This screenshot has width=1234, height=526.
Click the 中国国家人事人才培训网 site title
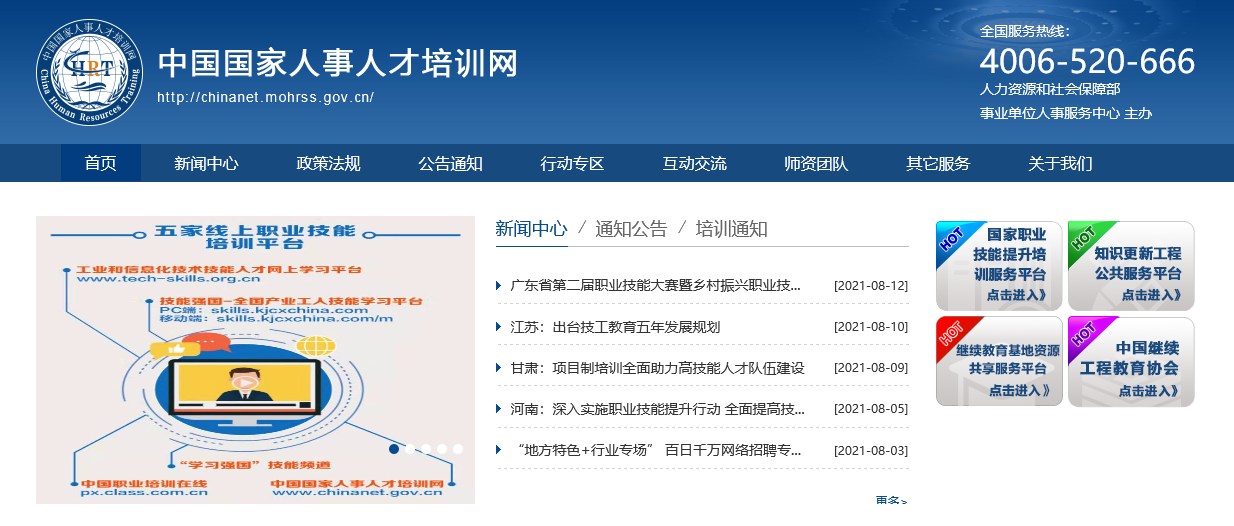coord(338,63)
